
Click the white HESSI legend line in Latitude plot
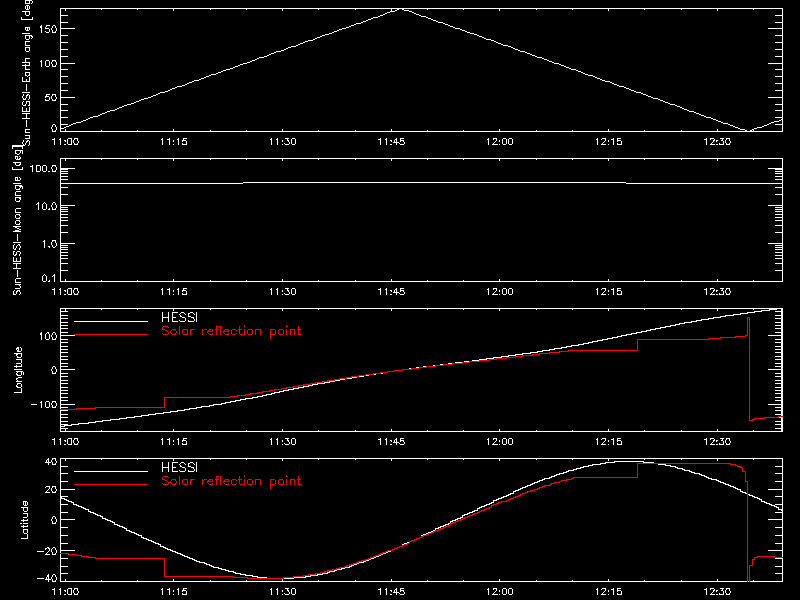click(111, 471)
